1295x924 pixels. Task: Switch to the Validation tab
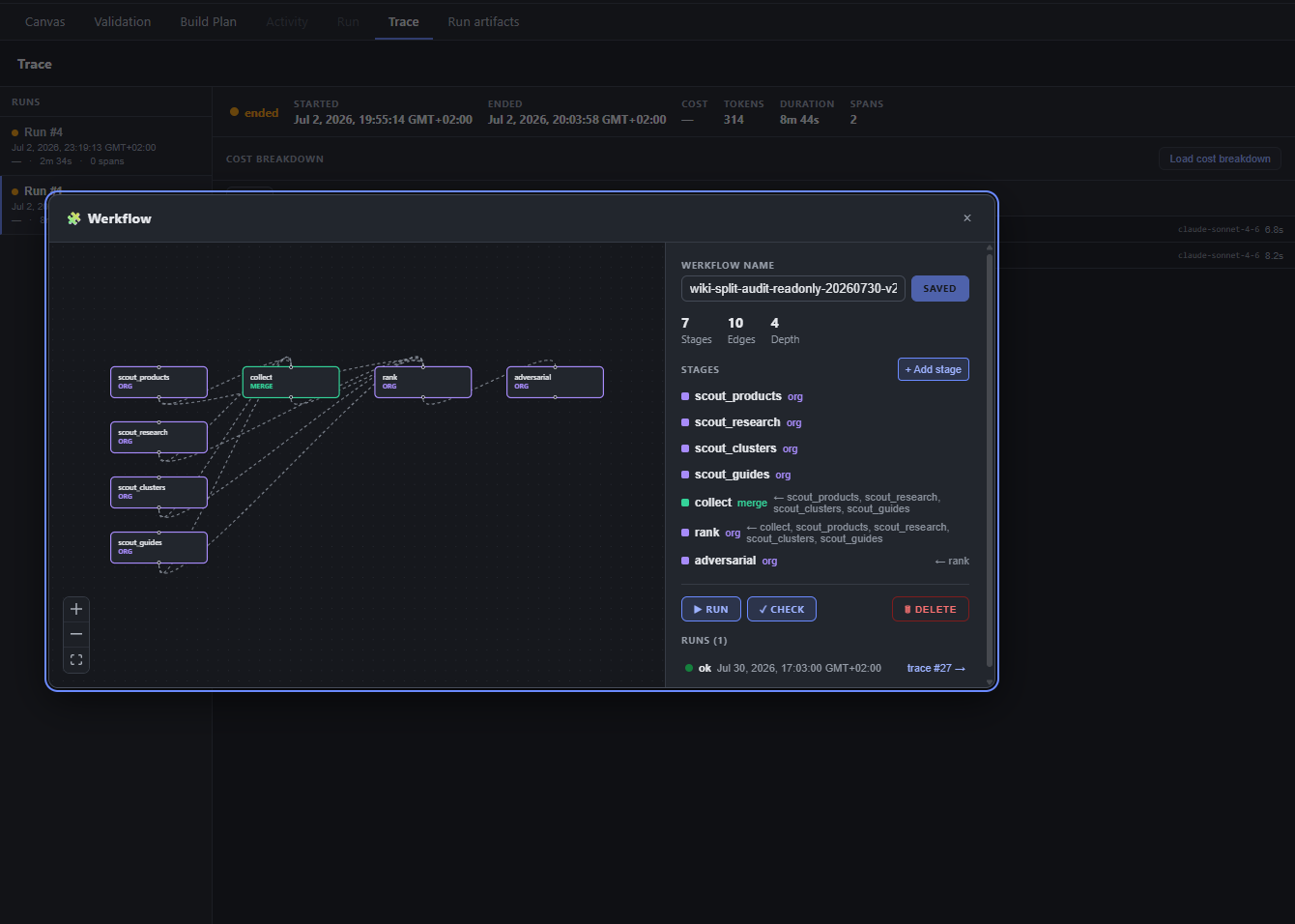pyautogui.click(x=123, y=21)
